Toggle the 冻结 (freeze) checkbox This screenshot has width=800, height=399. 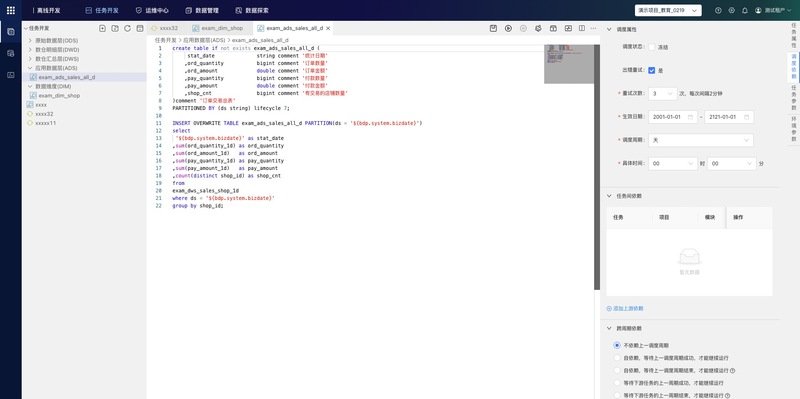(652, 47)
